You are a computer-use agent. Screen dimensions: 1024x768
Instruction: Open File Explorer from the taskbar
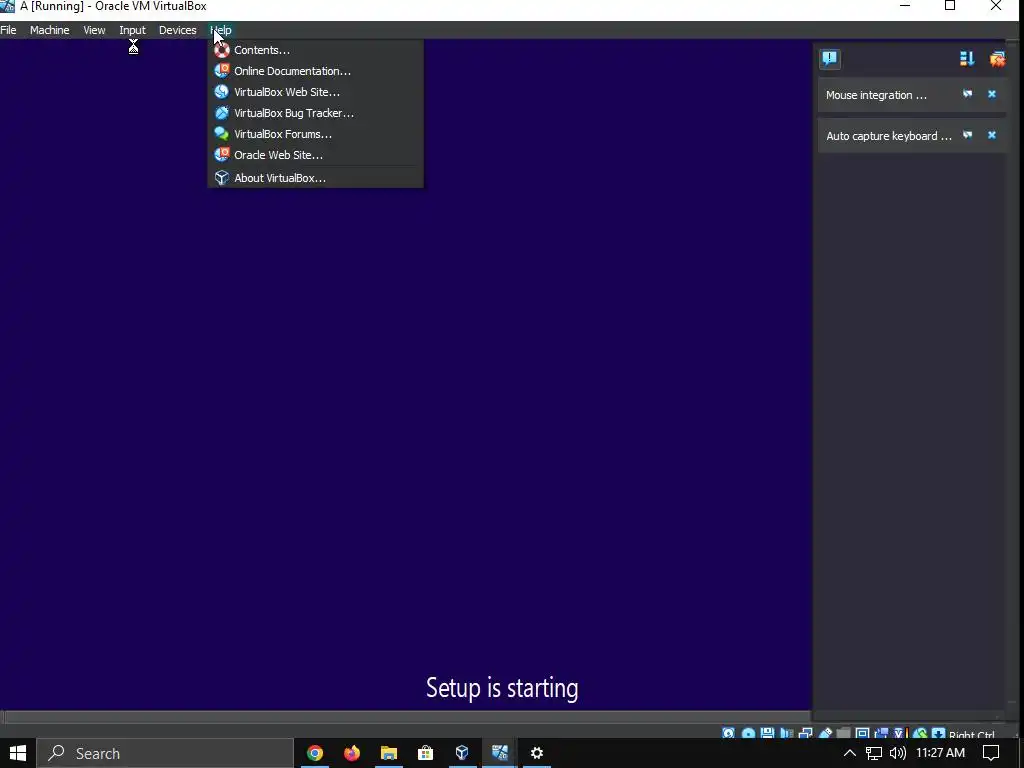[x=389, y=753]
